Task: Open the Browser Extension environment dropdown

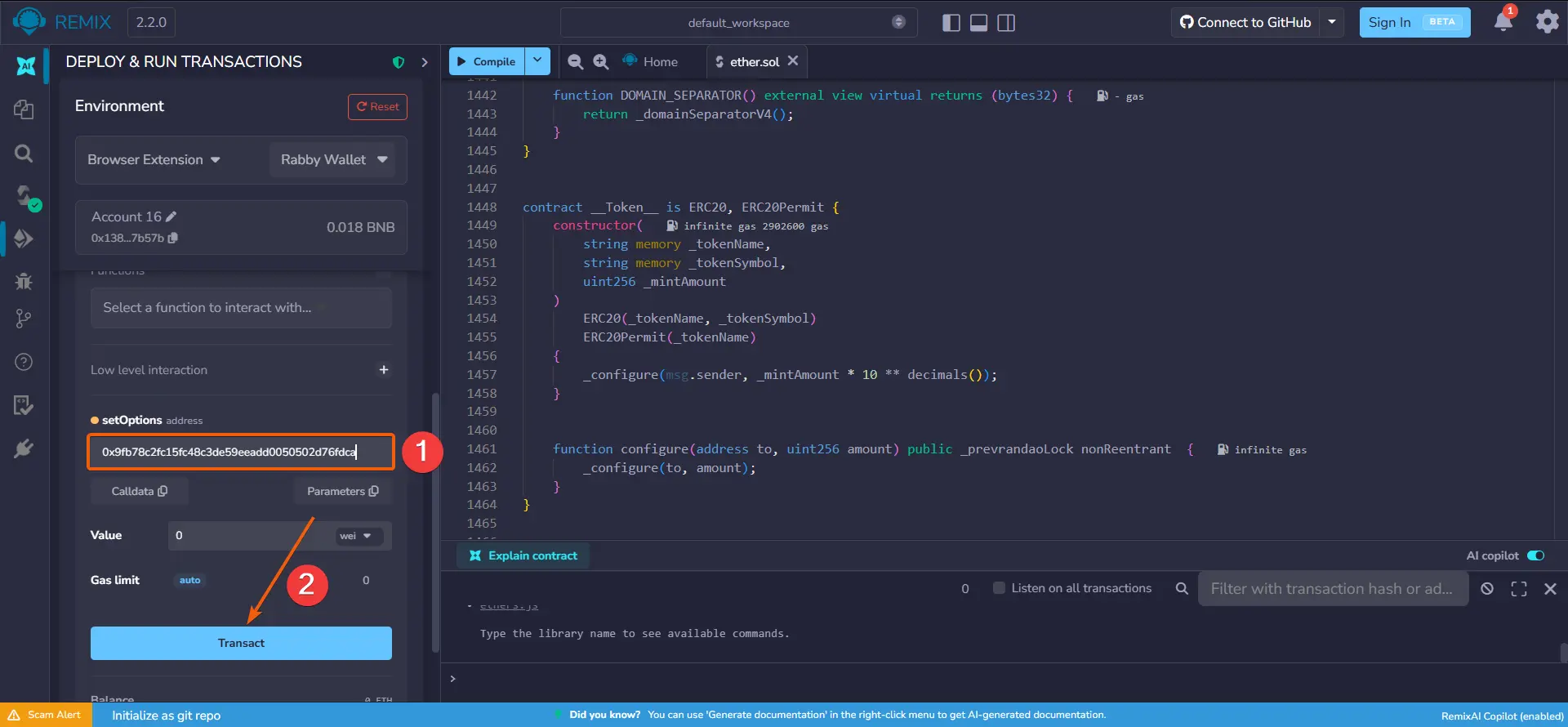Action: (x=154, y=160)
